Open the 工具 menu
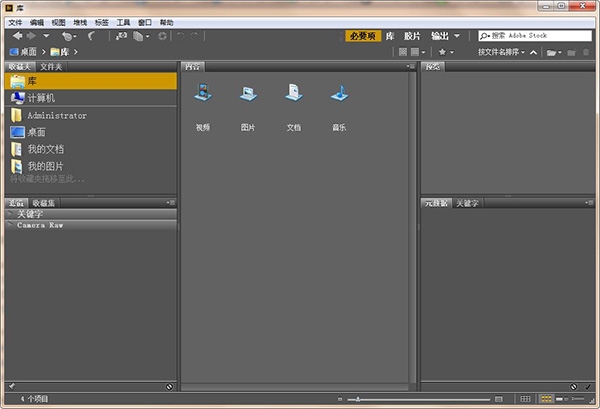 pos(123,21)
